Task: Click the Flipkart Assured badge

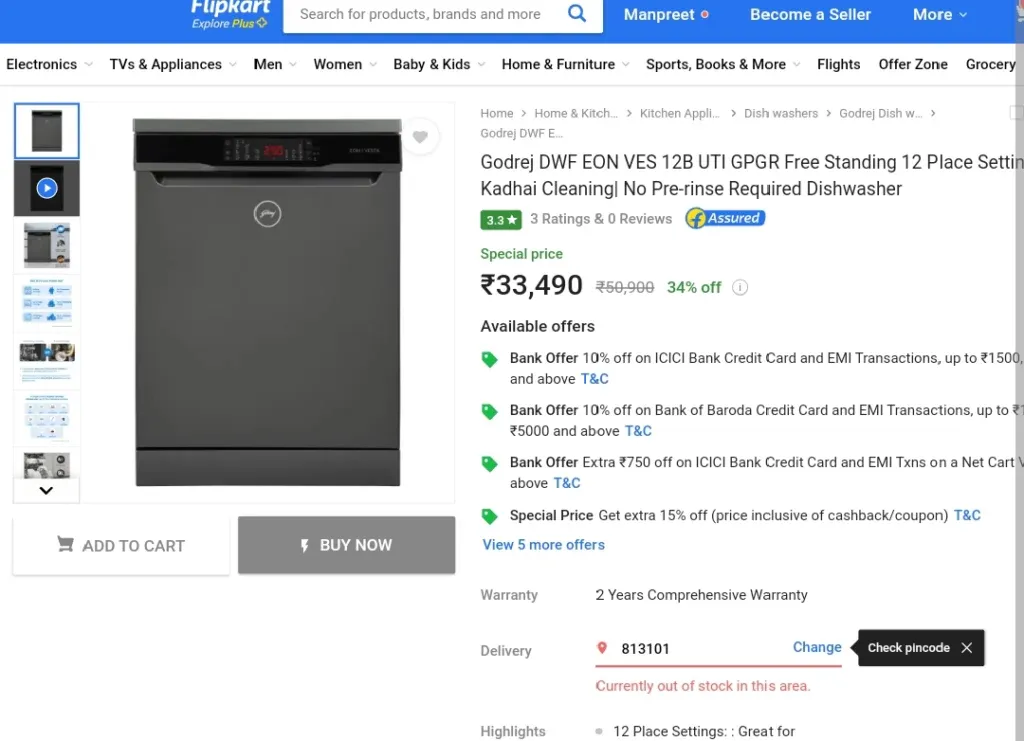Action: click(x=725, y=218)
